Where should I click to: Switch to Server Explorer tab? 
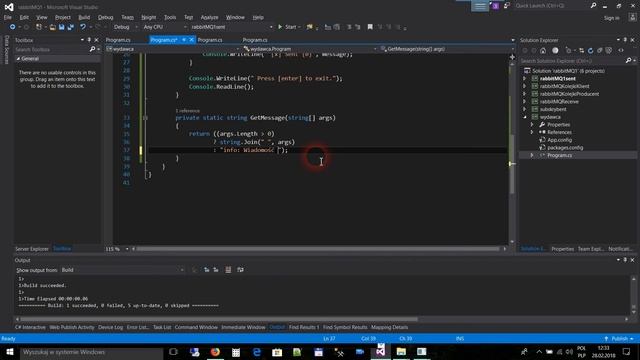pyautogui.click(x=31, y=249)
